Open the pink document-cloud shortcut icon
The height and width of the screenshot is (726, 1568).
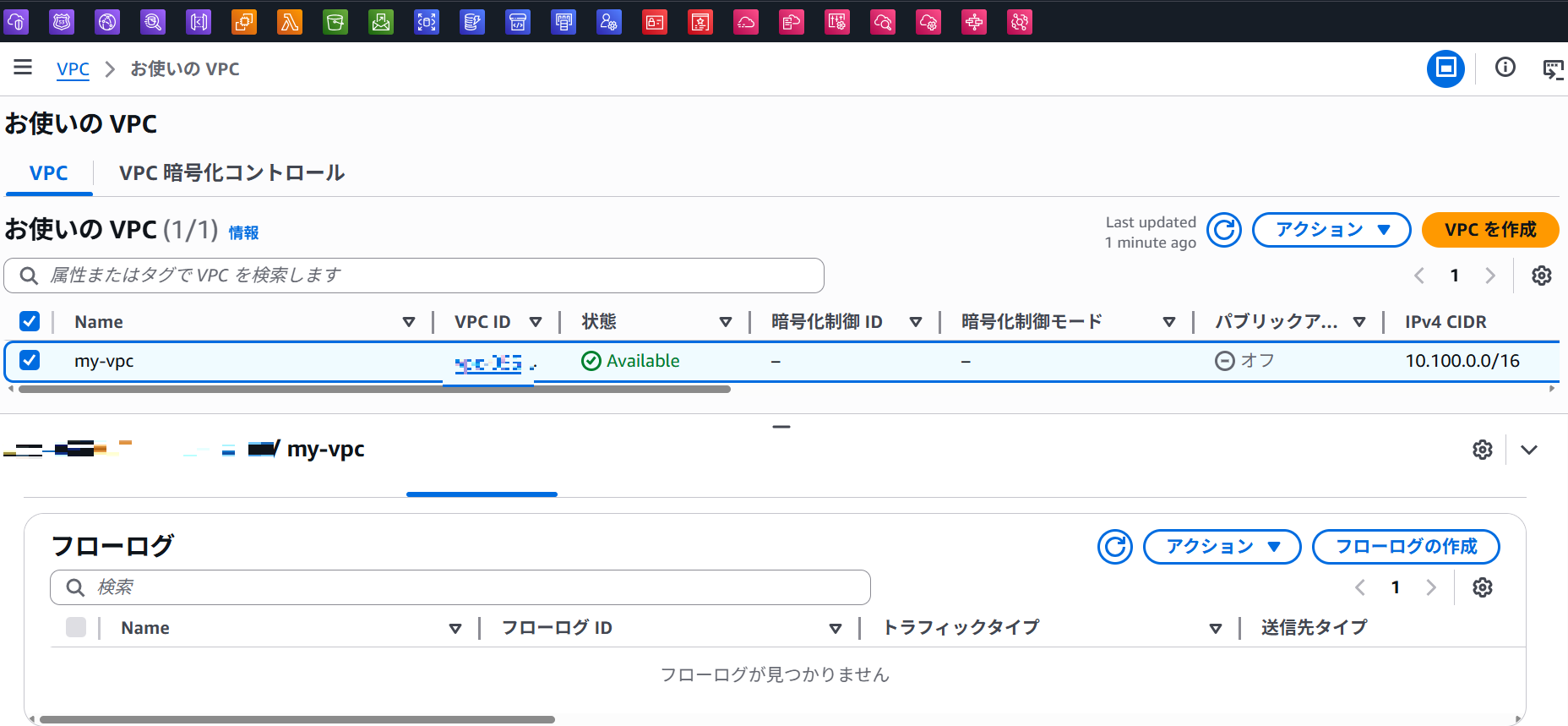click(x=792, y=22)
